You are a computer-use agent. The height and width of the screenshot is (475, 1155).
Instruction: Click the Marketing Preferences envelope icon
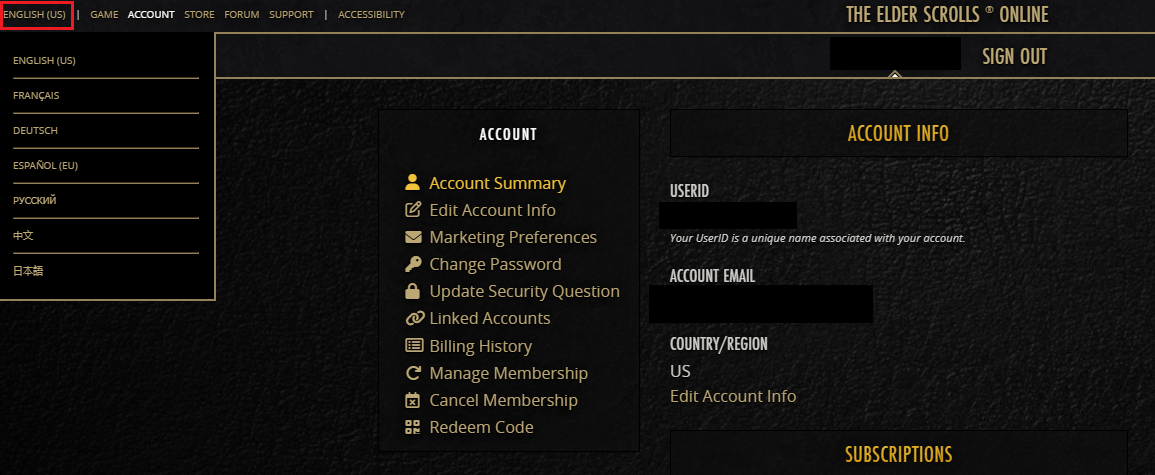(412, 237)
